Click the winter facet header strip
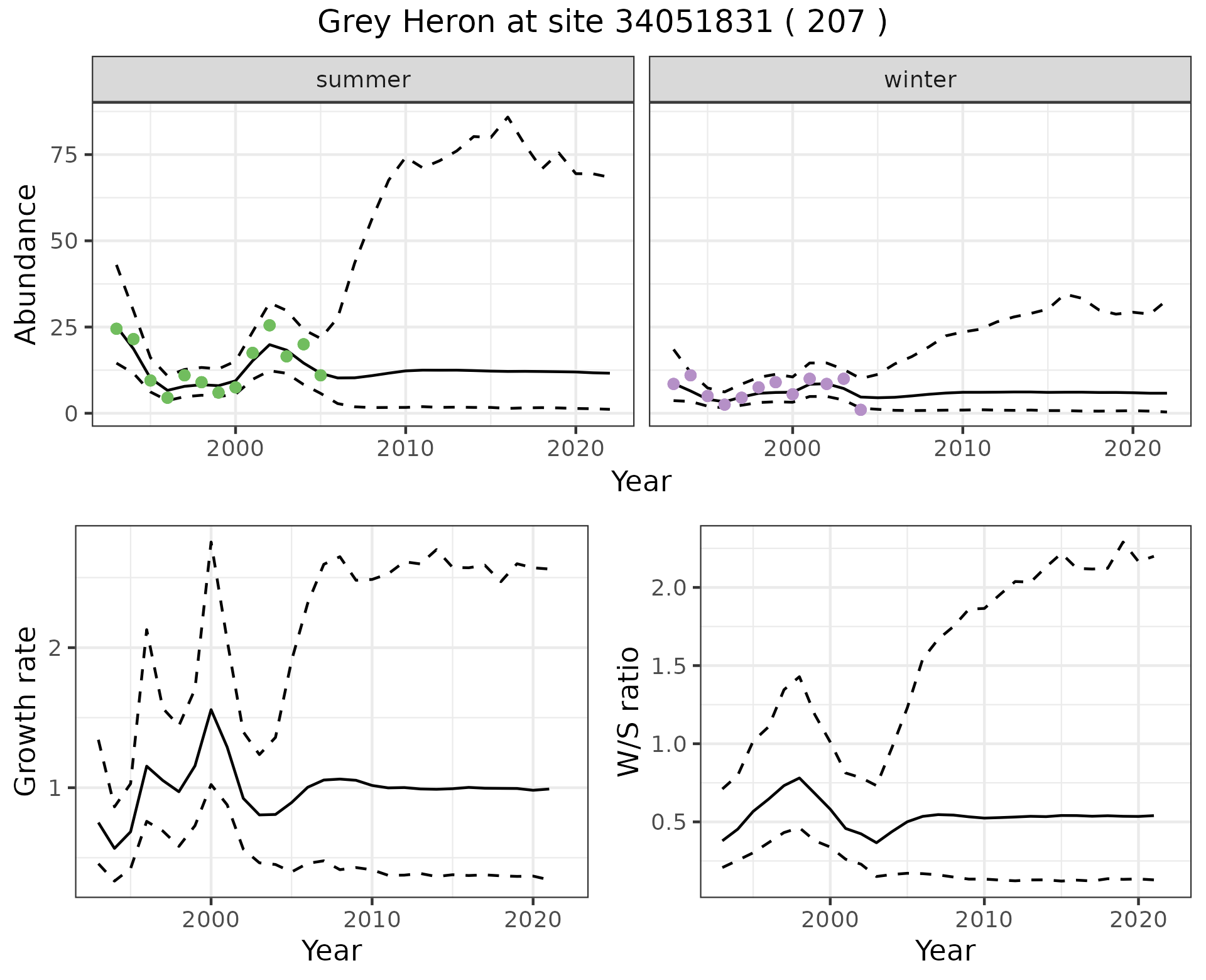Viewport: 1206px width, 980px height. [920, 80]
